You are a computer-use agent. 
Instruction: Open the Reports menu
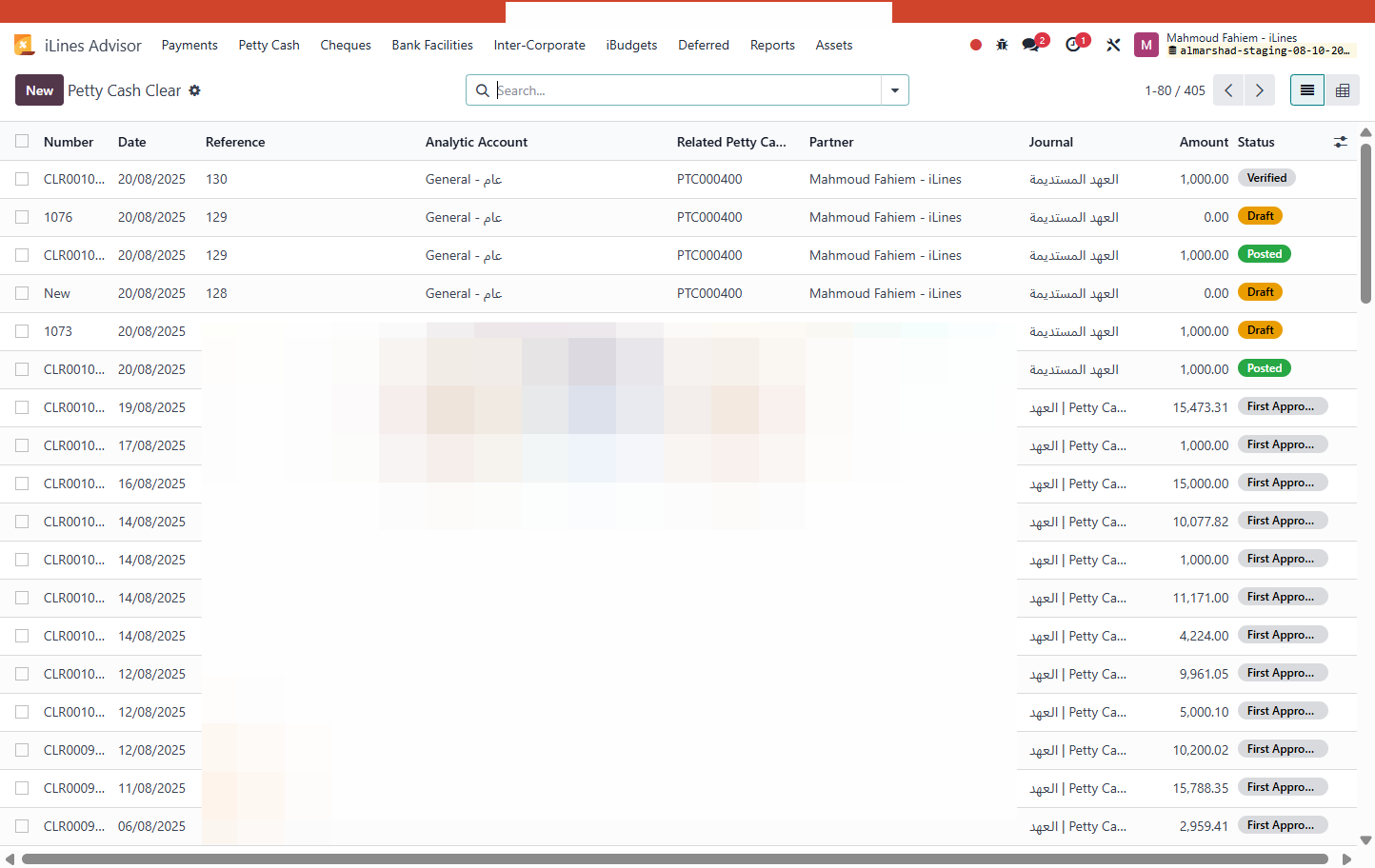coord(772,45)
